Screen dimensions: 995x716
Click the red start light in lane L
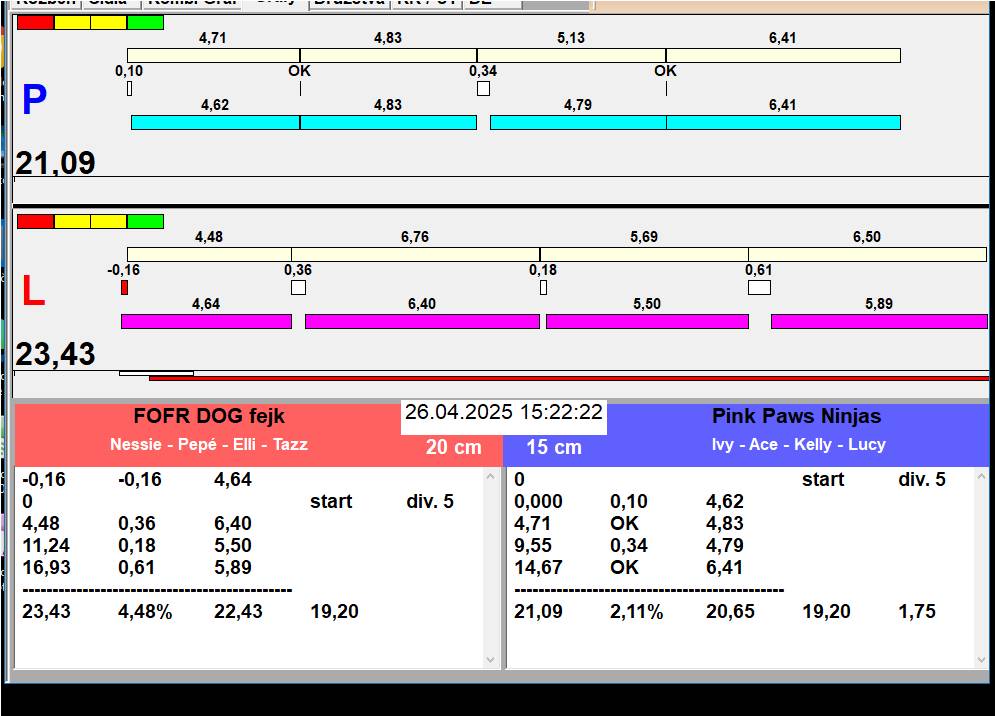point(35,221)
